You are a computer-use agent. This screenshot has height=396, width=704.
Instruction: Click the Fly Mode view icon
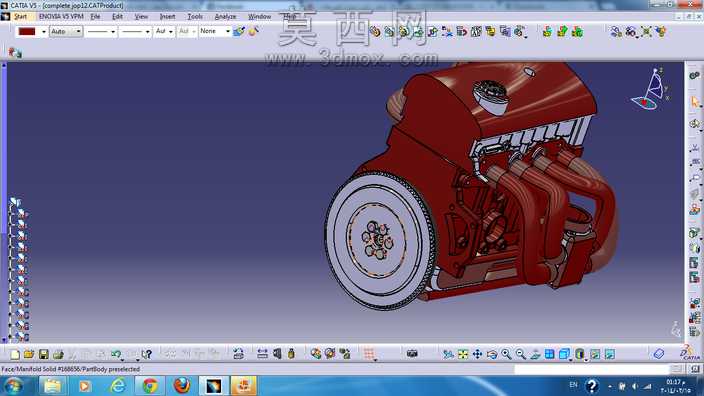448,354
